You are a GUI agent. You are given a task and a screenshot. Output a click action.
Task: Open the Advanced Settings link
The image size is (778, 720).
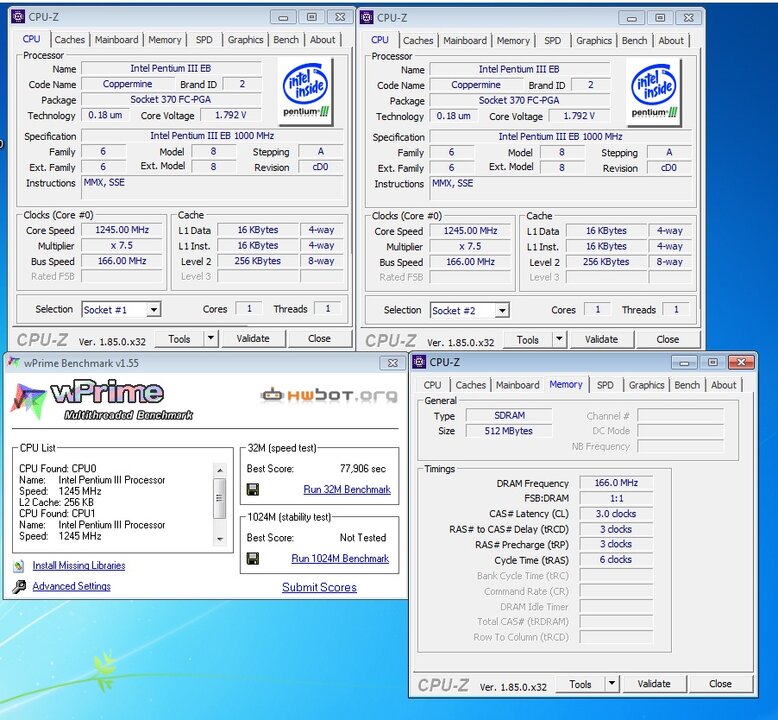(x=71, y=587)
